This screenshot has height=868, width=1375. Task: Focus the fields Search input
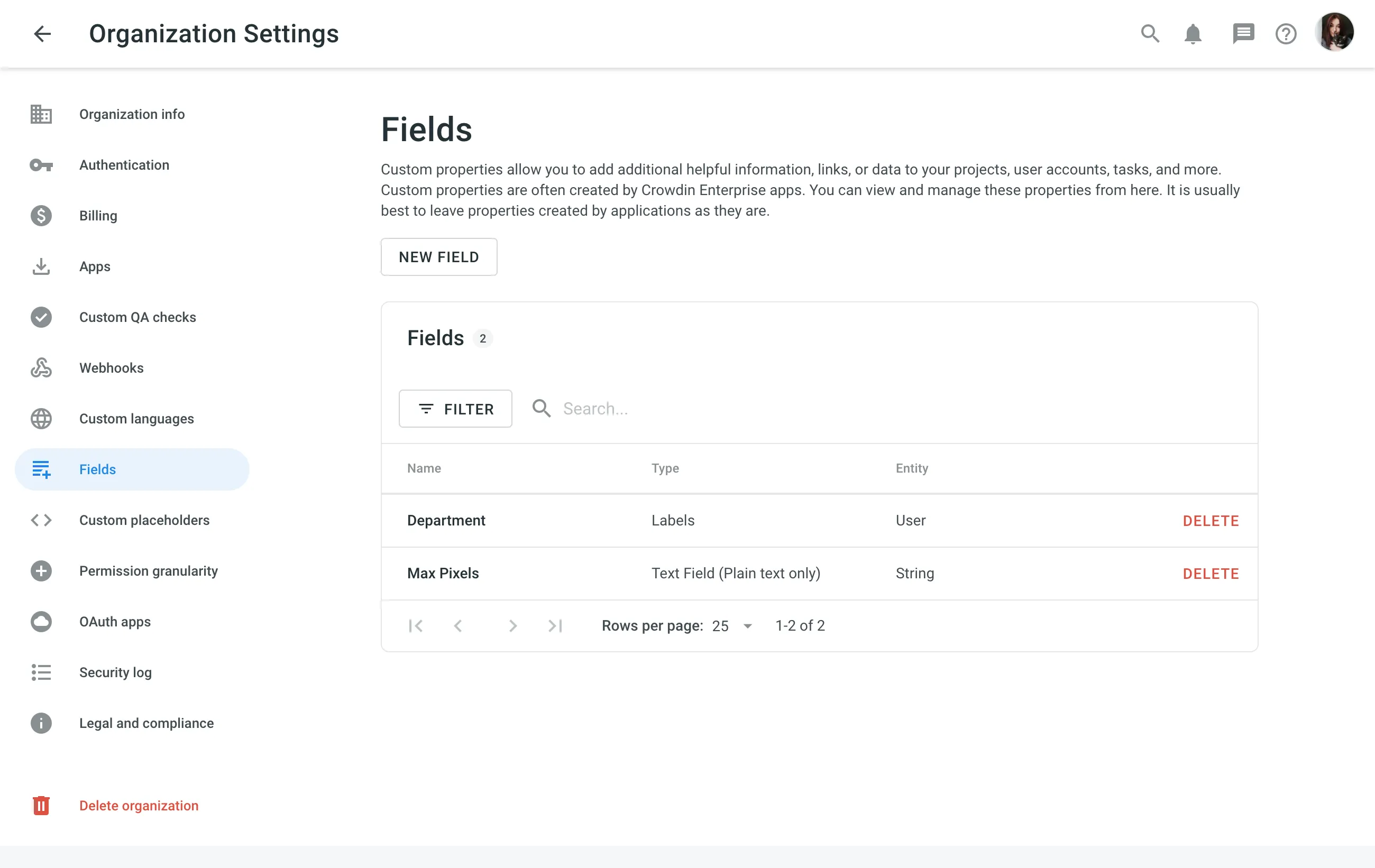coord(685,409)
